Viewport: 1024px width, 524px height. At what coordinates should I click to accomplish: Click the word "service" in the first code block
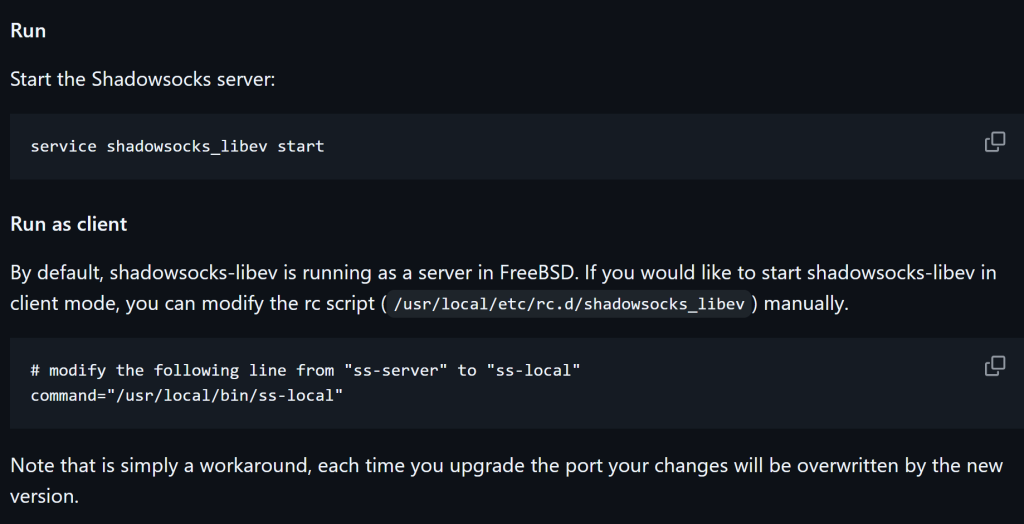[64, 146]
